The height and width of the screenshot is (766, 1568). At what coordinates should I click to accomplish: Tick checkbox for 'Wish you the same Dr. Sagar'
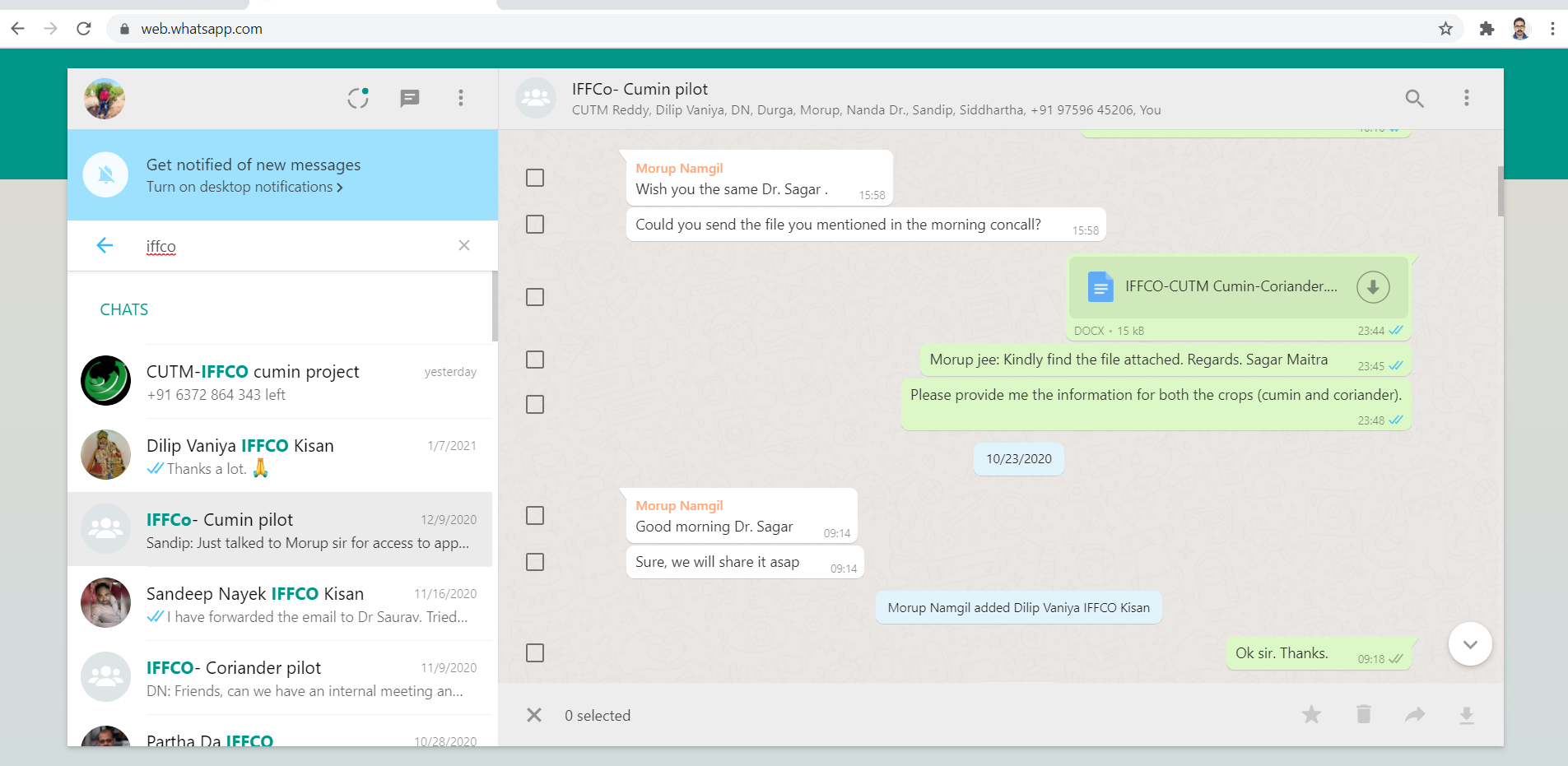pyautogui.click(x=535, y=178)
